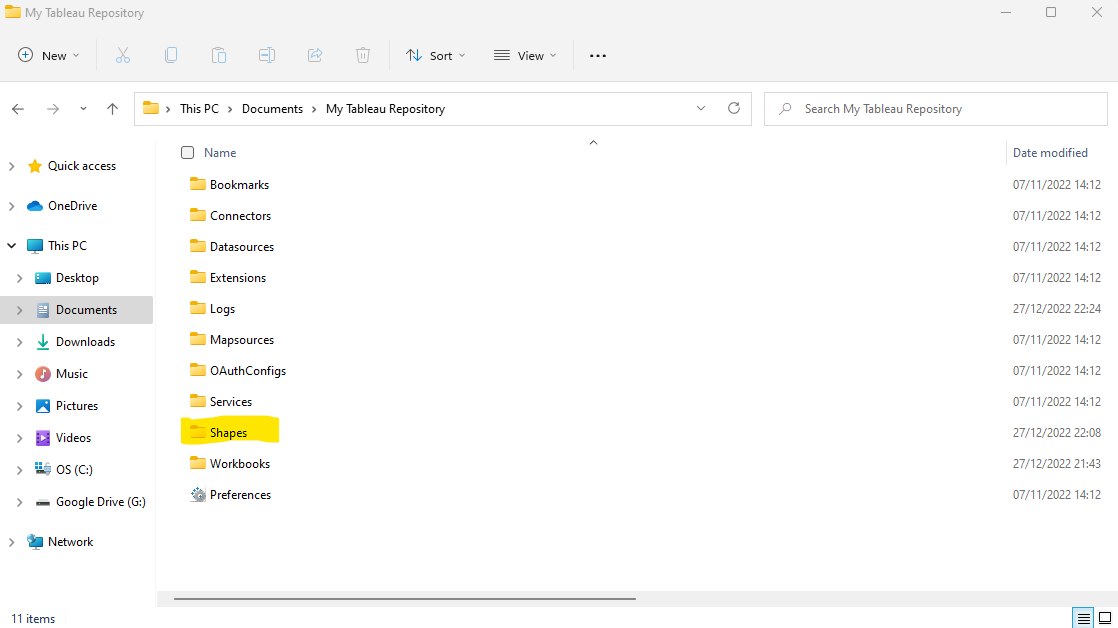Open address bar history dropdown

click(701, 108)
